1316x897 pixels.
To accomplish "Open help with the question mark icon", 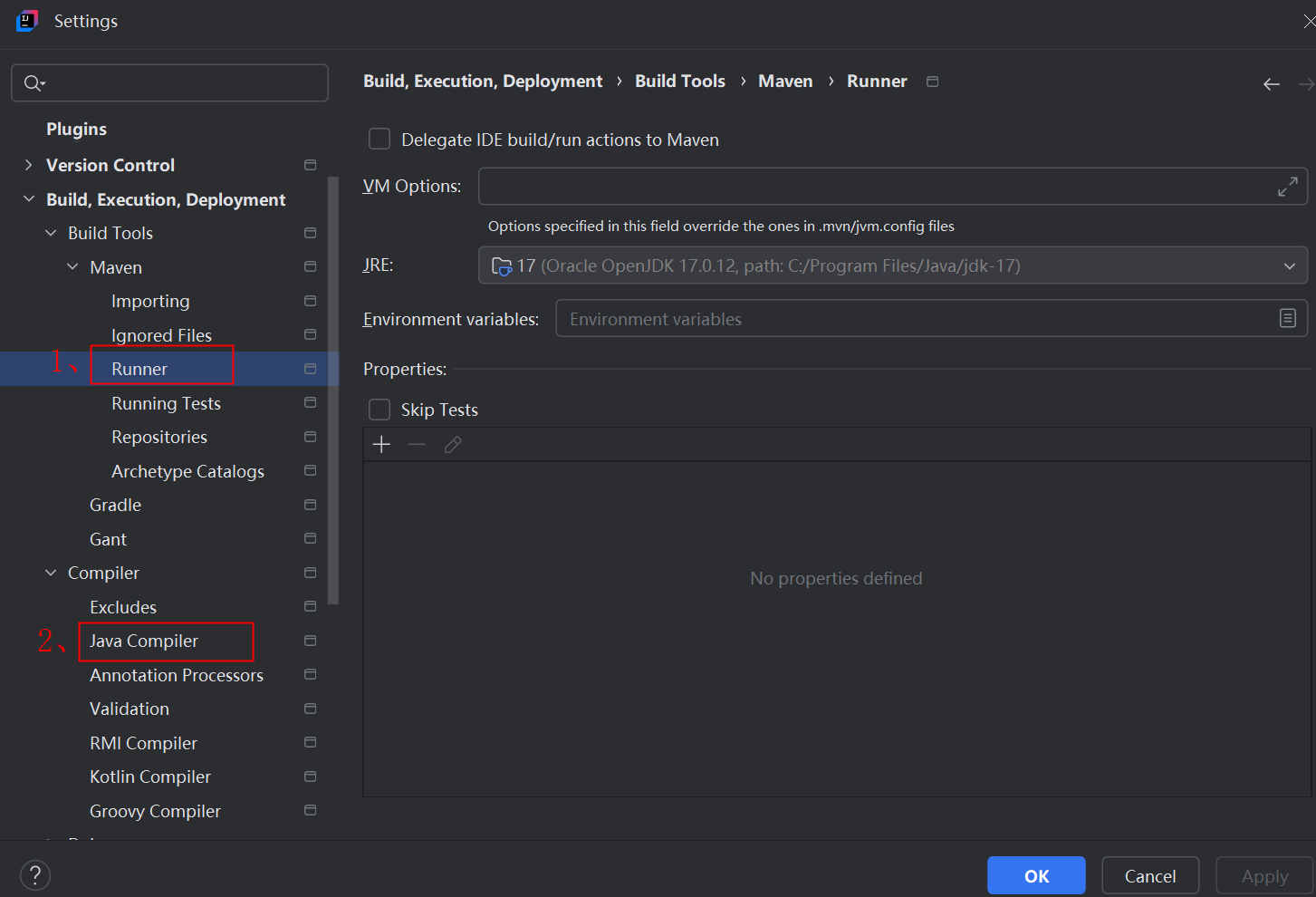I will click(x=35, y=875).
